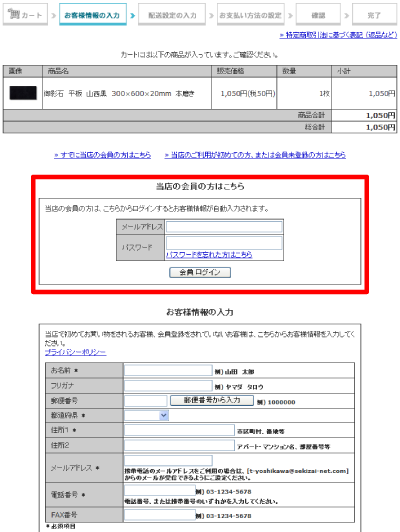Open the パスワードを忘れた方はこちら link
The image size is (400, 532).
(x=209, y=254)
